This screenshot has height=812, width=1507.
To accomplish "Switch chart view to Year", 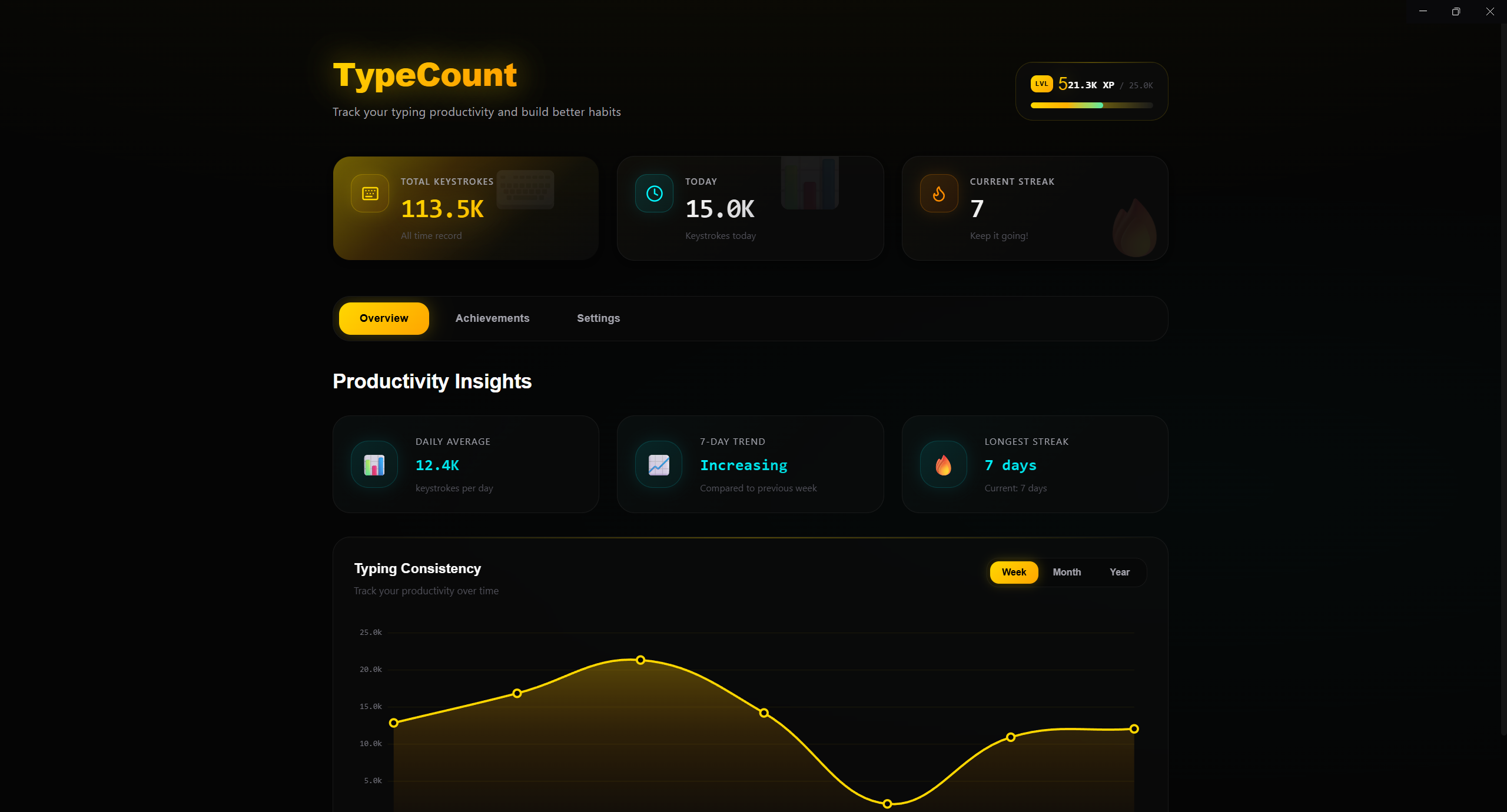I will [1120, 572].
